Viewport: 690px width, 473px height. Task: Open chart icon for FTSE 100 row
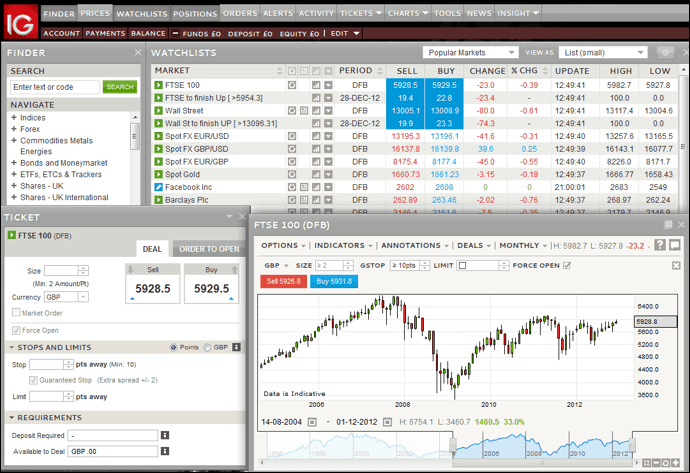(316, 85)
